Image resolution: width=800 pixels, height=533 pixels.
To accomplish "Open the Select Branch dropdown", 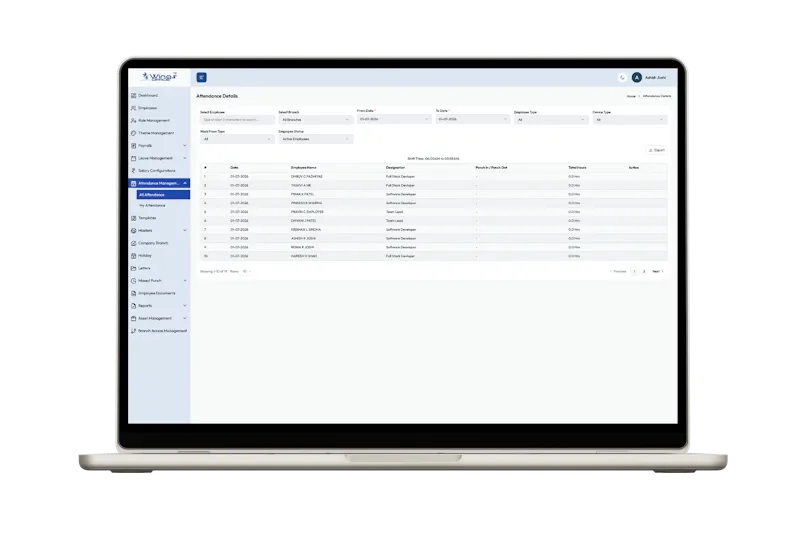I will coord(316,120).
